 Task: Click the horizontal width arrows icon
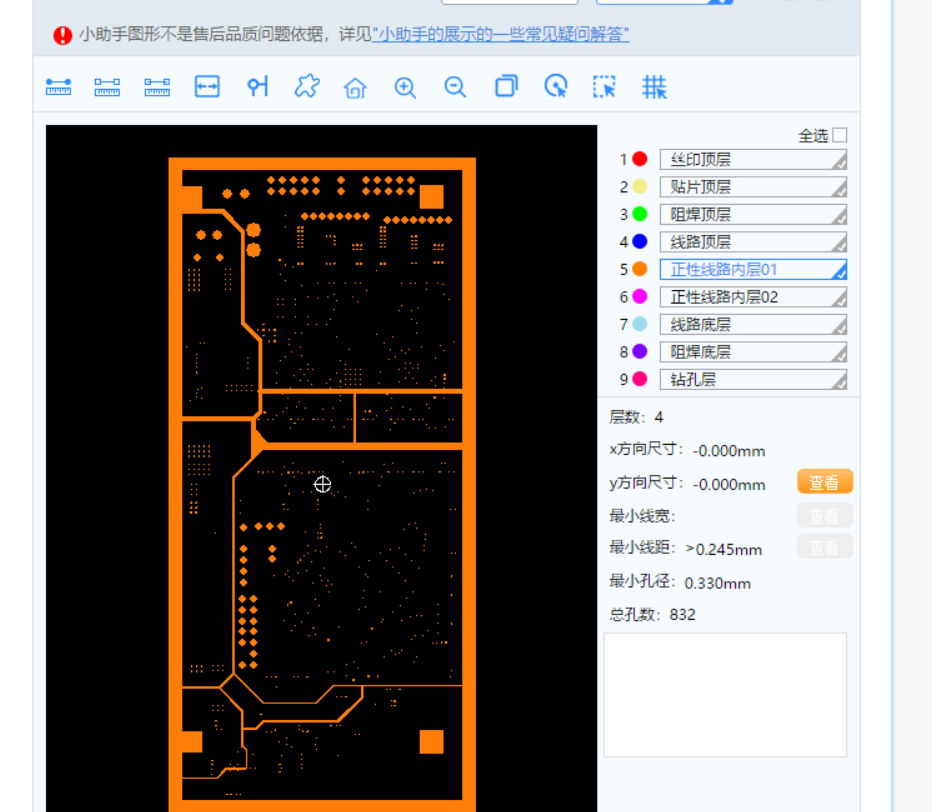[207, 87]
